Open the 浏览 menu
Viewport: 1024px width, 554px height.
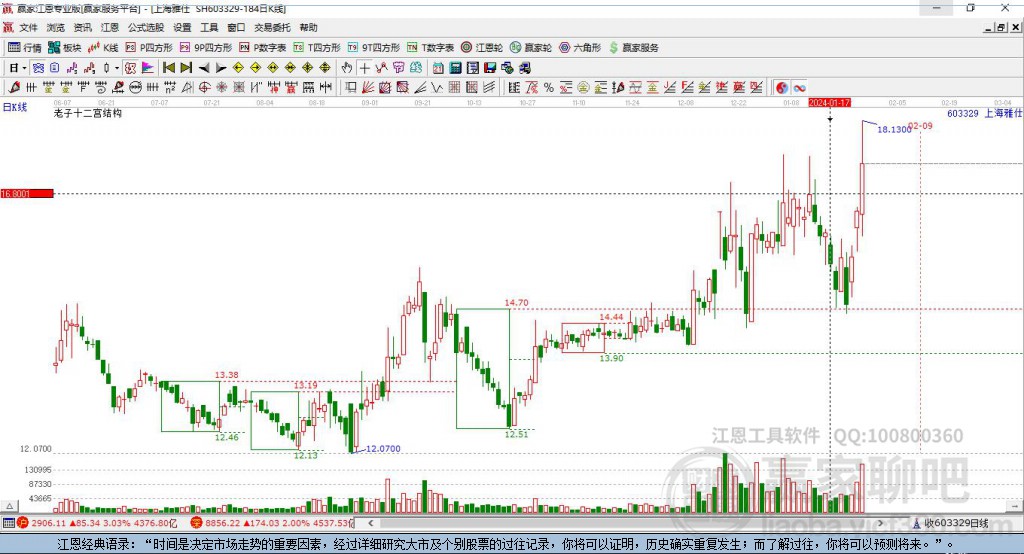56,27
